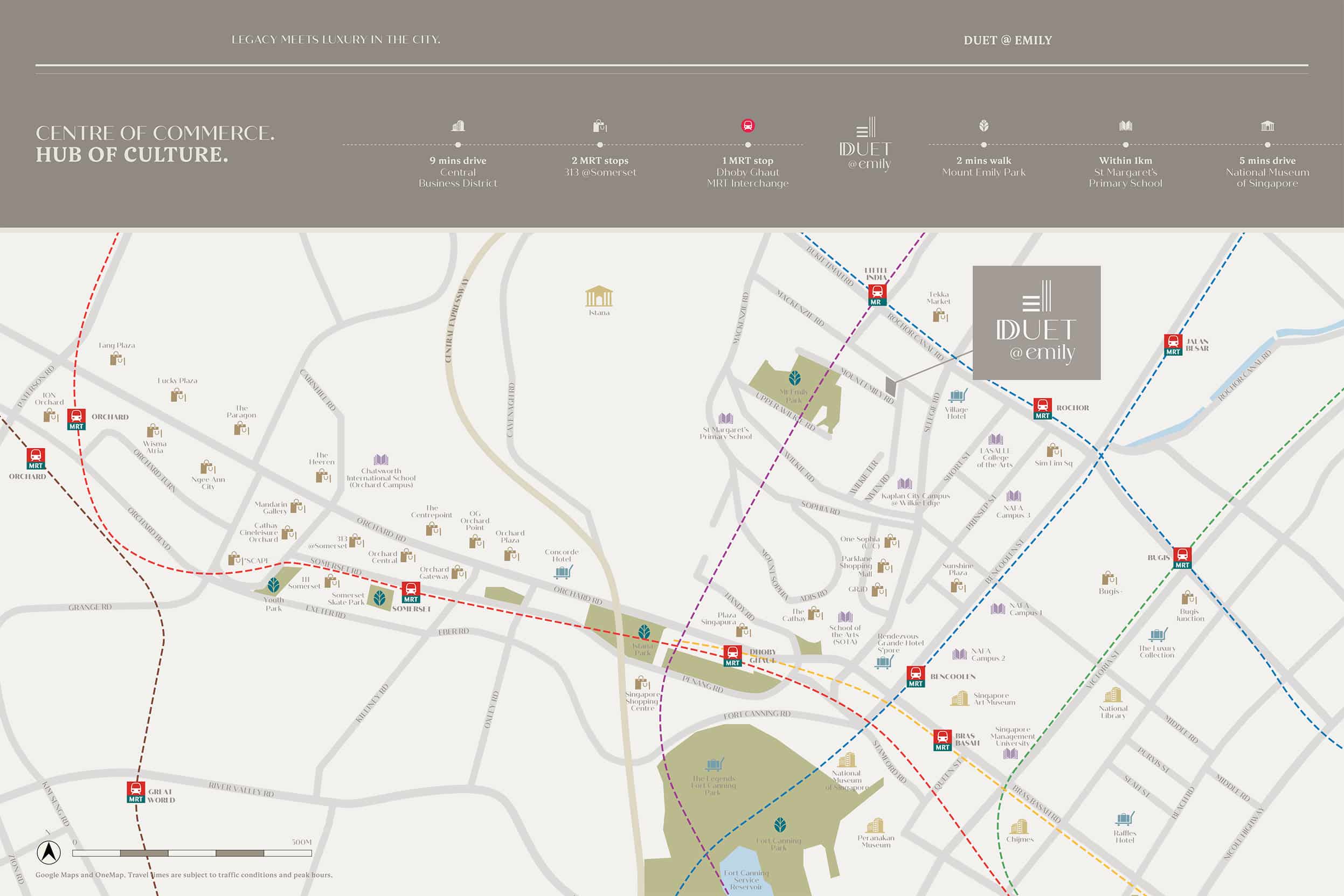Viewport: 1344px width, 896px height.
Task: Click the Ngee Ann City shopping icon
Action: pos(207,467)
